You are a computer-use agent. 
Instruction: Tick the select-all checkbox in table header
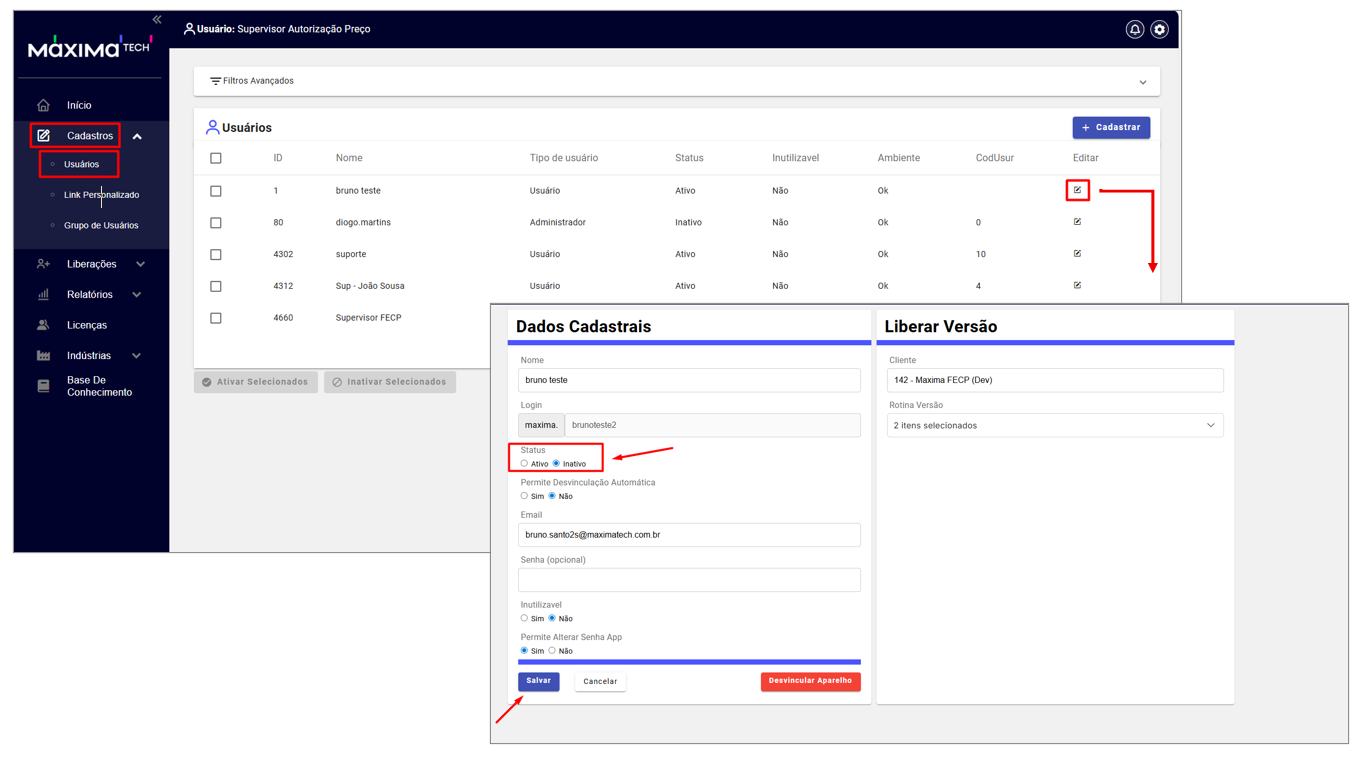pos(216,158)
